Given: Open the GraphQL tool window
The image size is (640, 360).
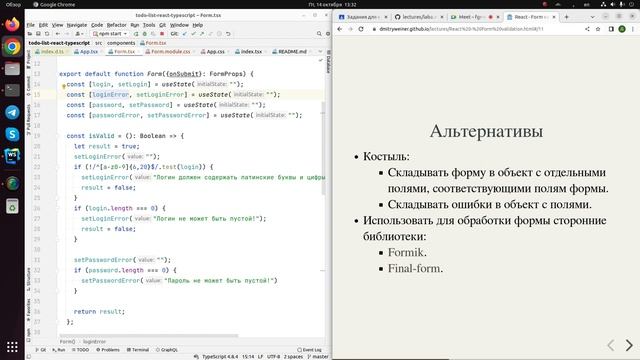Looking at the screenshot, I should [x=167, y=350].
